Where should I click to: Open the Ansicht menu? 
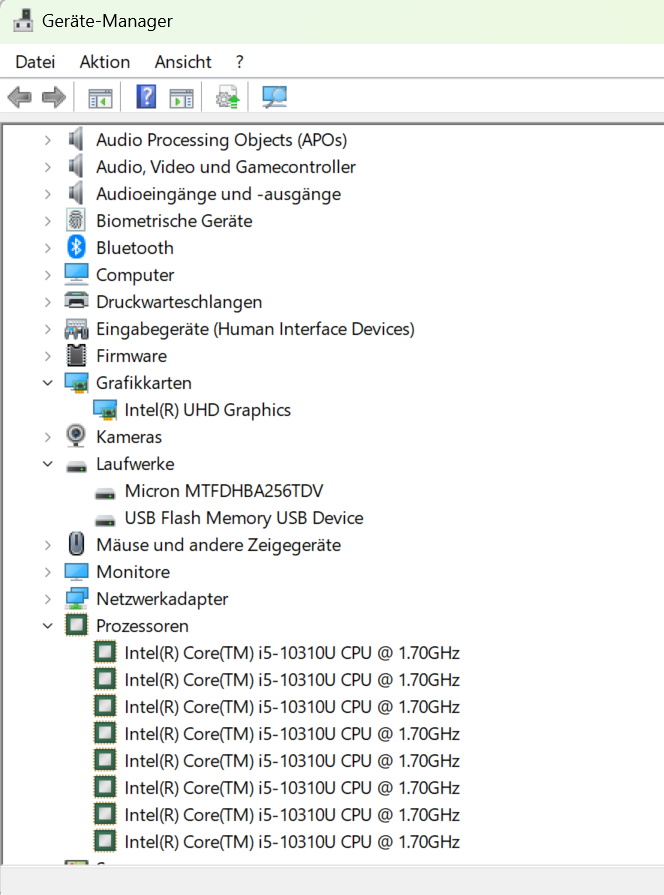pyautogui.click(x=183, y=62)
